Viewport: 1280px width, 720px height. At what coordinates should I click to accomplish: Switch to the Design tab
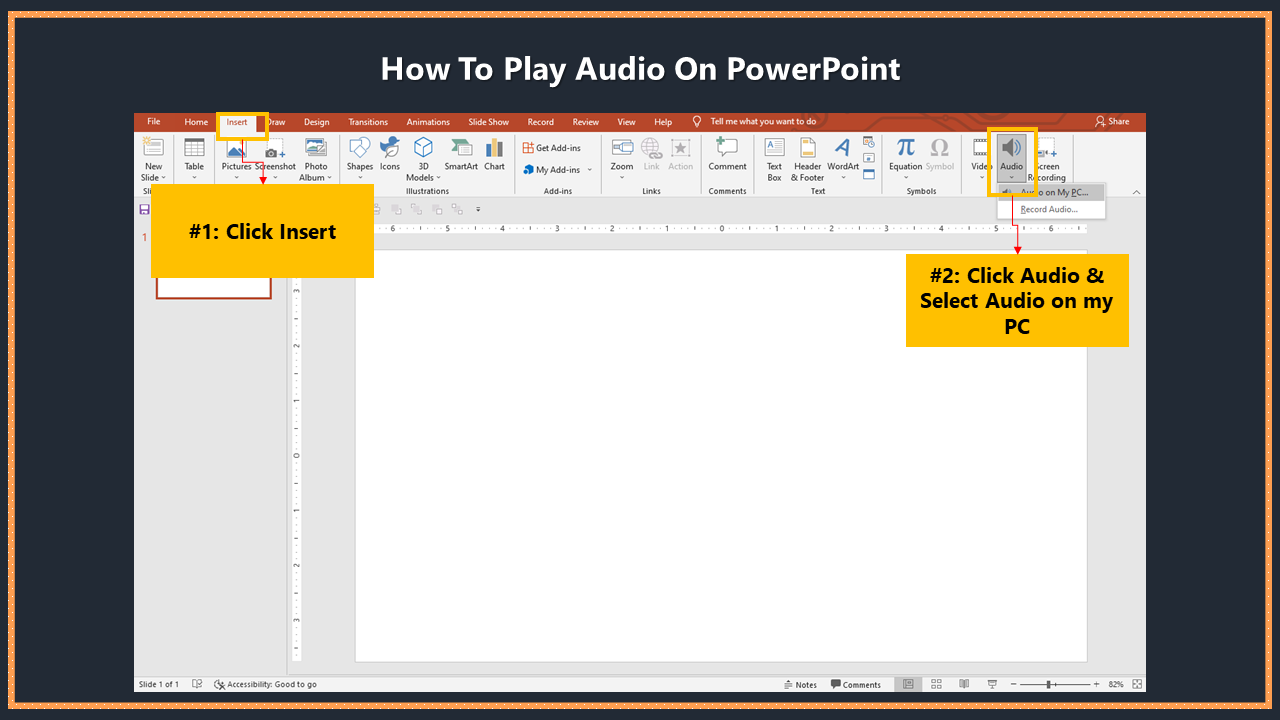(x=316, y=122)
